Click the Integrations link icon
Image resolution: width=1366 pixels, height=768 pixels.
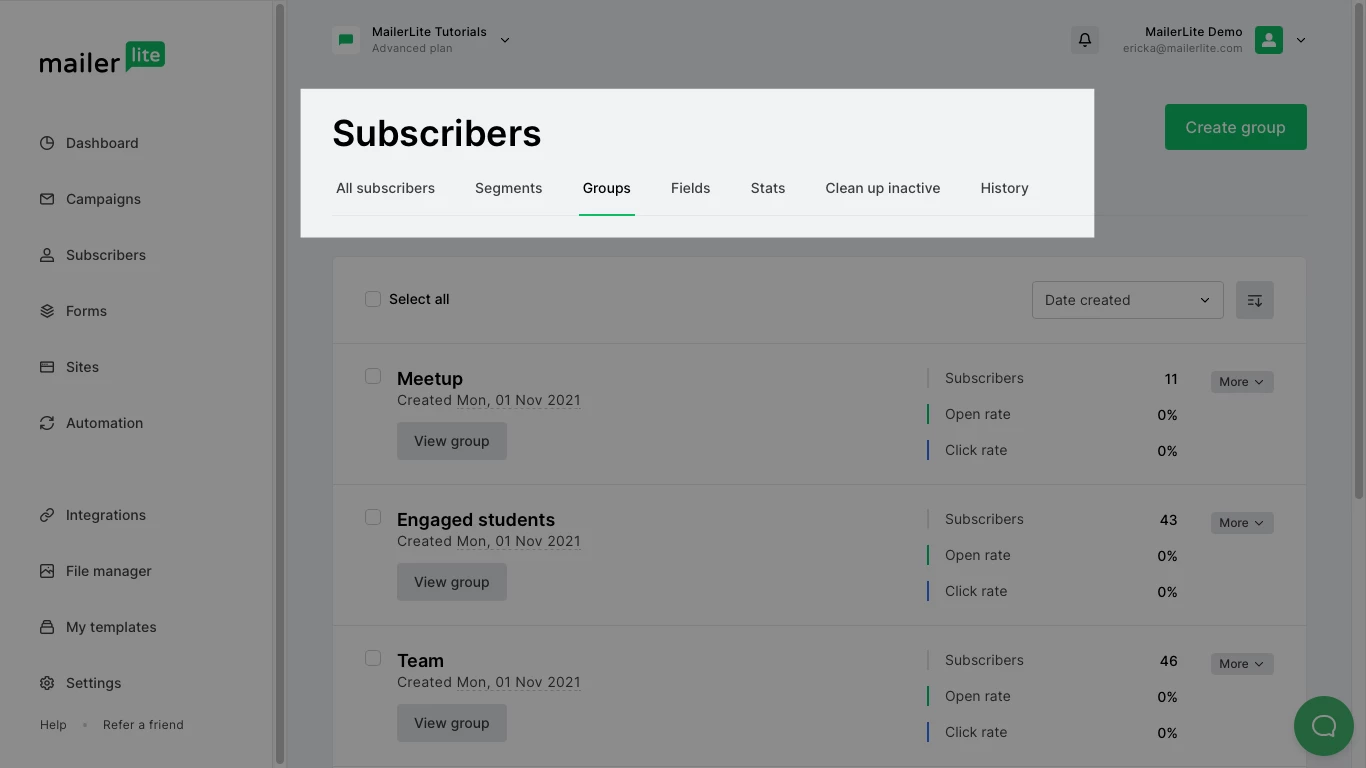[x=47, y=515]
